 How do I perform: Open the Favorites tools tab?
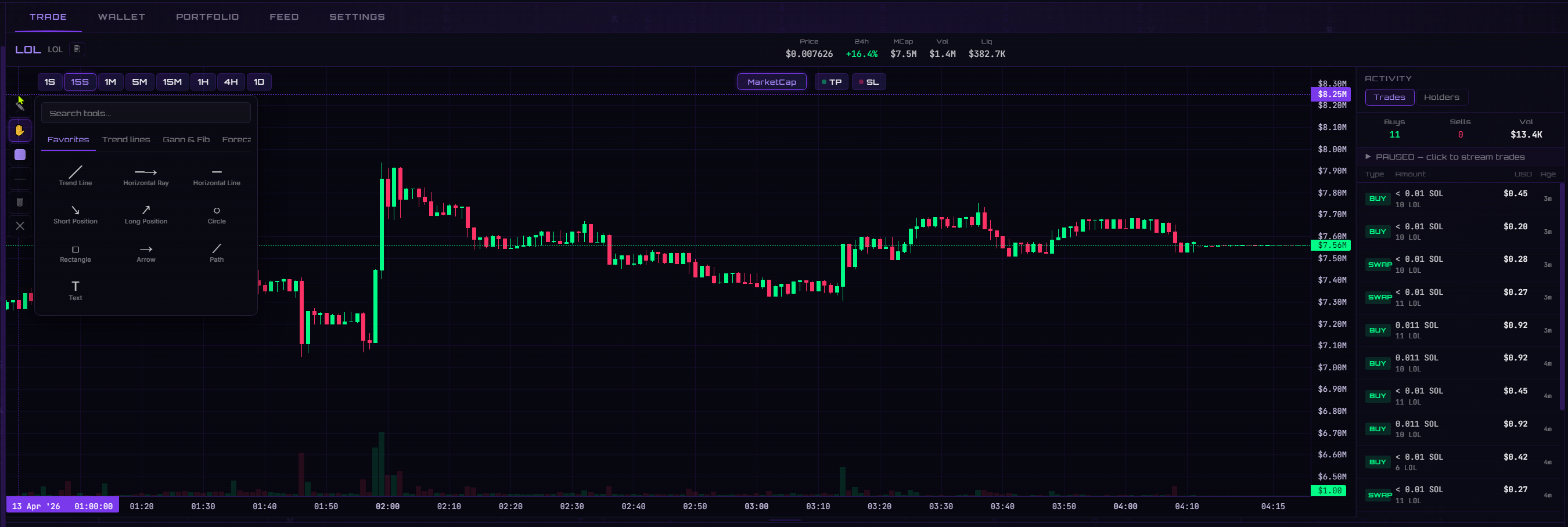pos(68,139)
